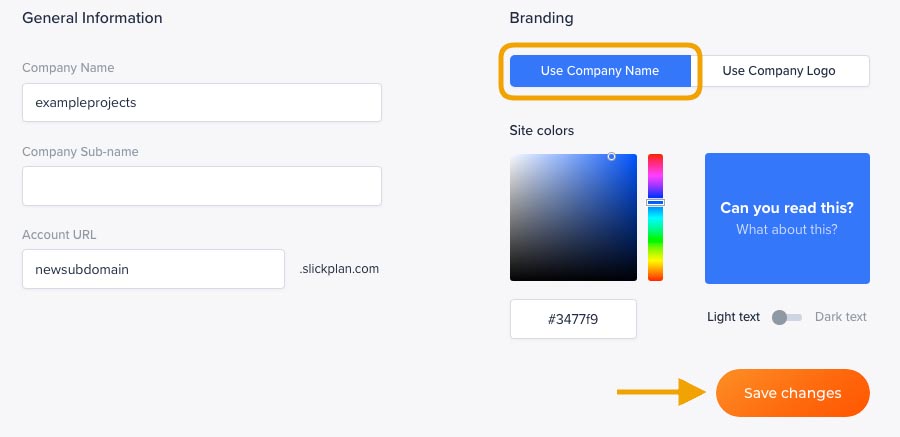
Task: Click the "What about this?" preview subtext
Action: 787,230
